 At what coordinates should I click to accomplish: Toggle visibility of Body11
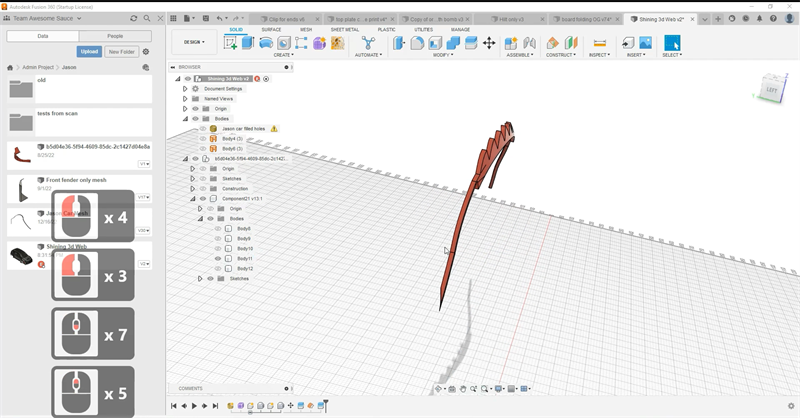pos(218,259)
